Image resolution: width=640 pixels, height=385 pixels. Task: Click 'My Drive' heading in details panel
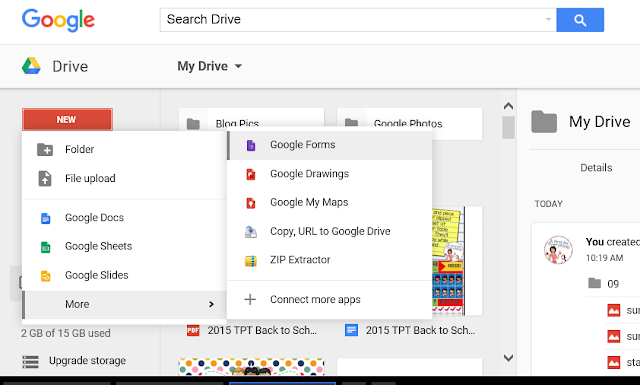pos(600,122)
